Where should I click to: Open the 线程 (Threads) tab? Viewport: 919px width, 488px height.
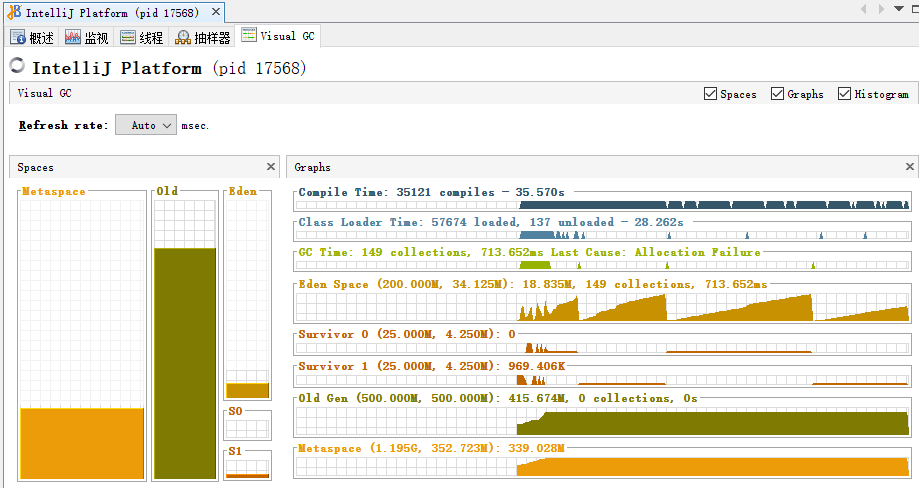tap(142, 38)
